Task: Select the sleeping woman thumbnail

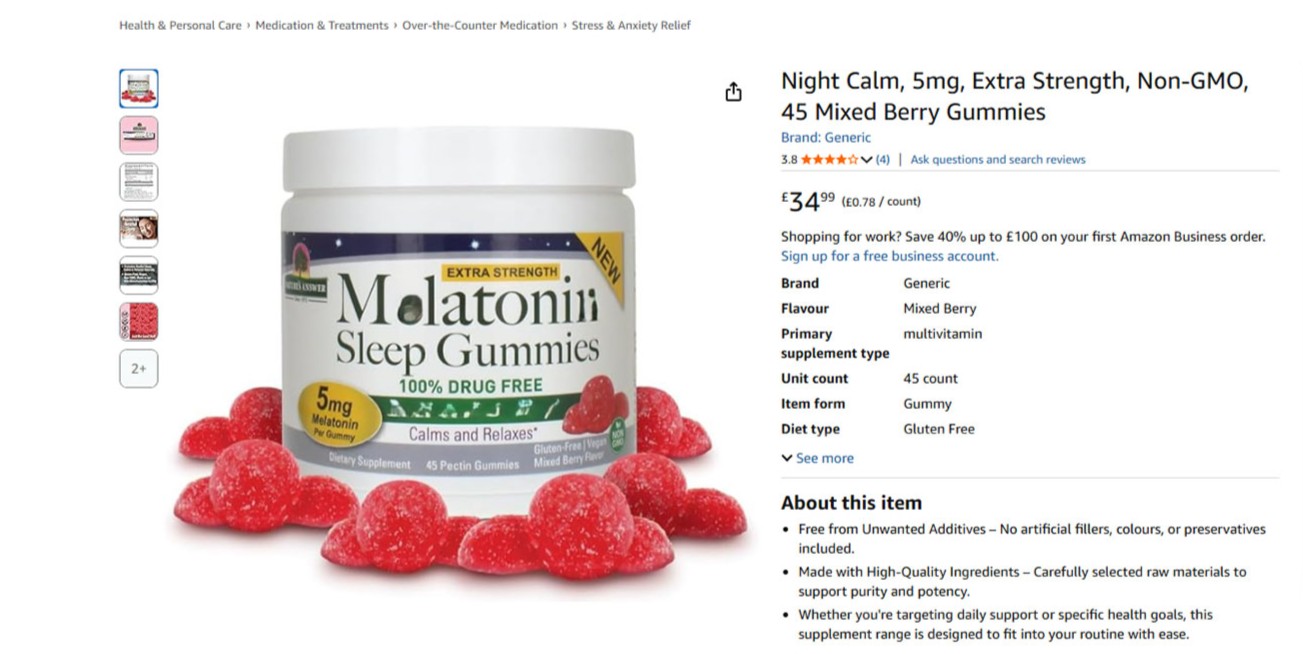Action: click(138, 228)
